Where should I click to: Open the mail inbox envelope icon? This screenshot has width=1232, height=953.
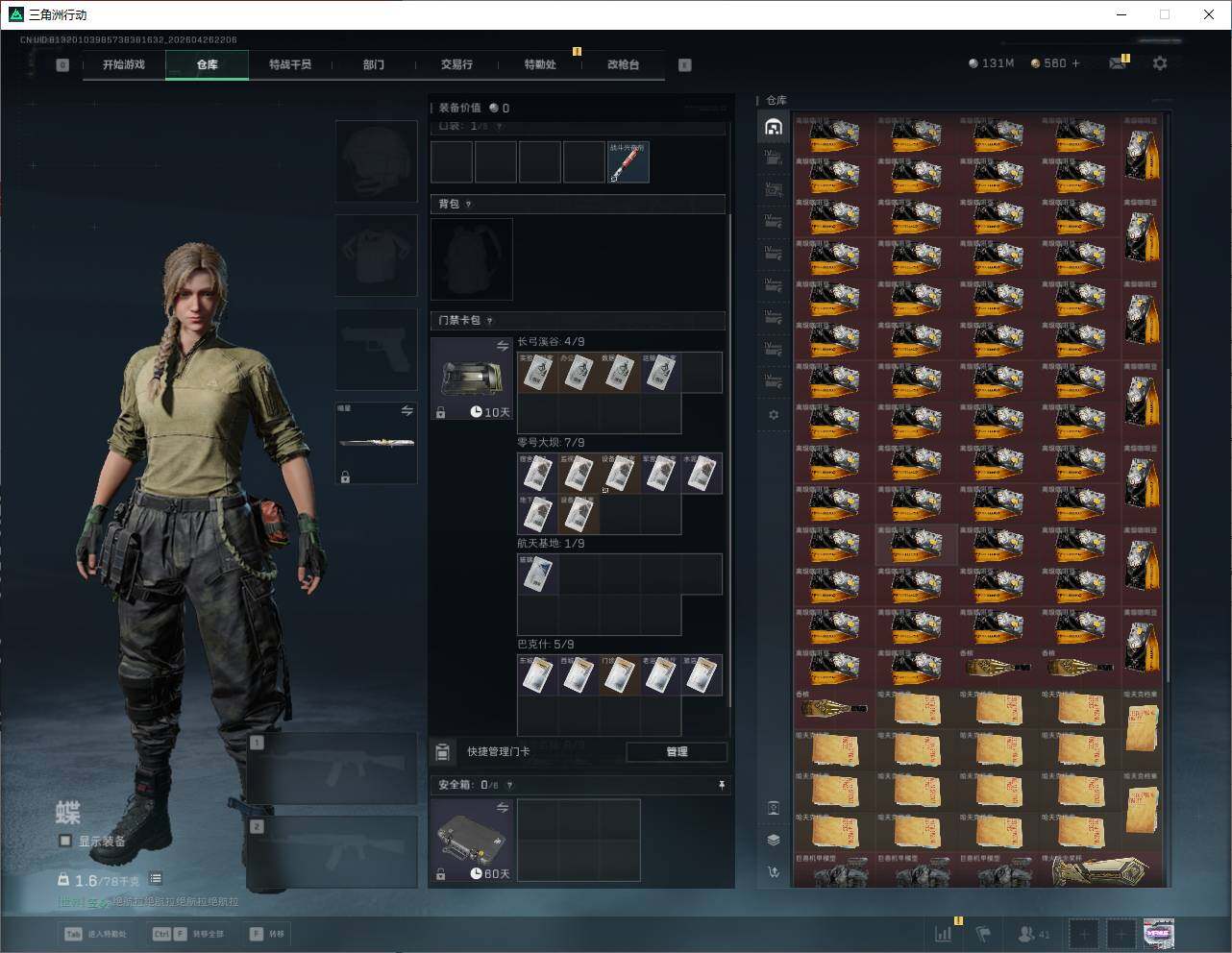point(1117,63)
